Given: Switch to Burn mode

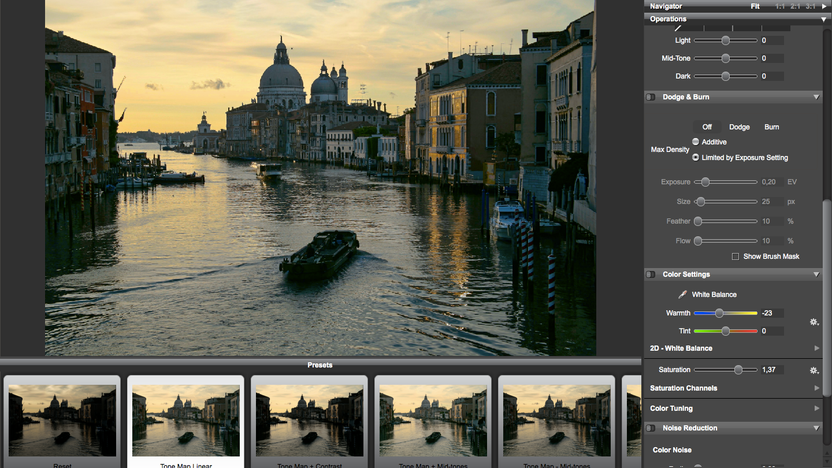Looking at the screenshot, I should point(772,127).
